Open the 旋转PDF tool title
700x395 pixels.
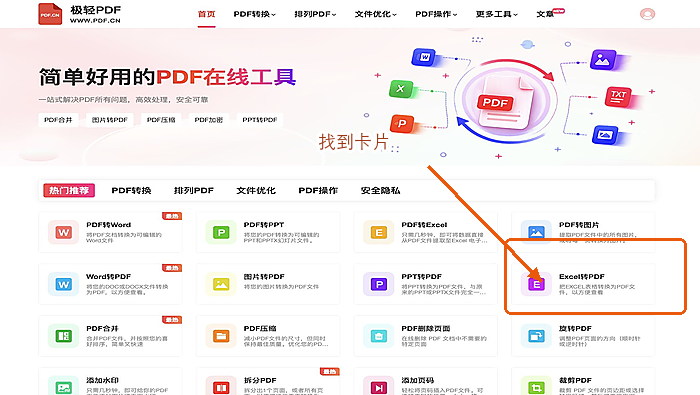pyautogui.click(x=575, y=328)
